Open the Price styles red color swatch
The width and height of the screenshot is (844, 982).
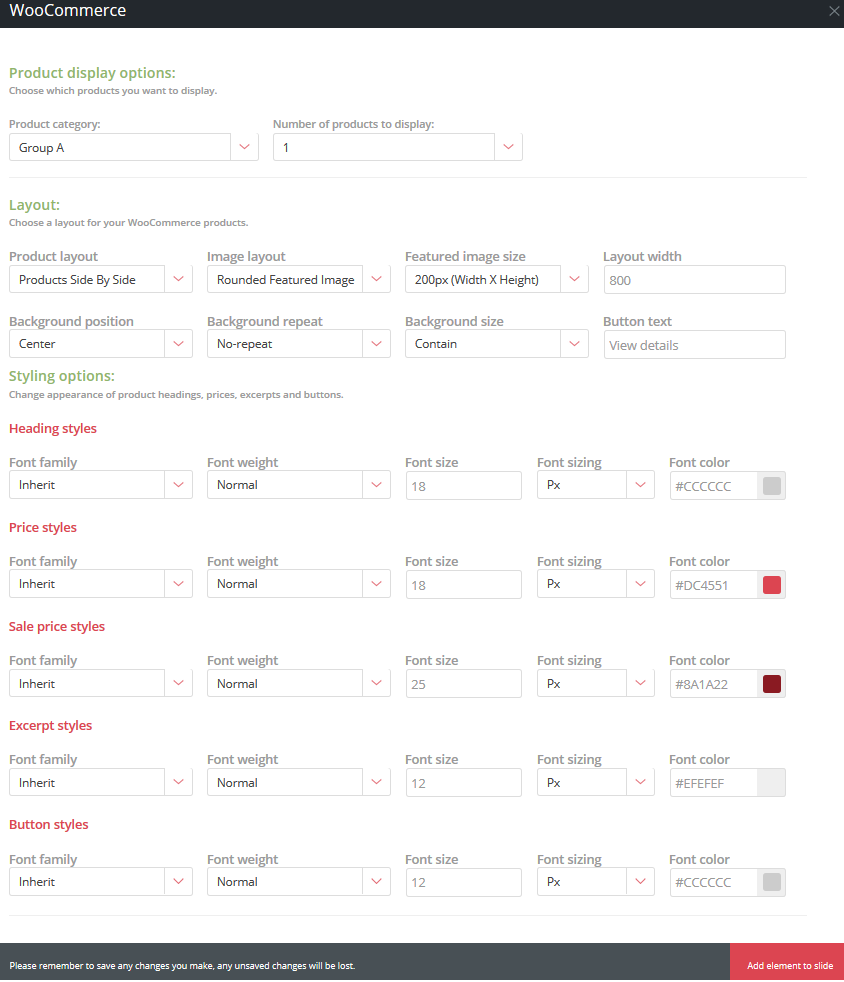(x=771, y=585)
